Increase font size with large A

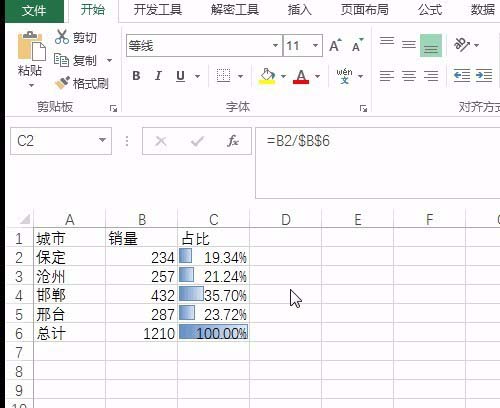tap(335, 45)
